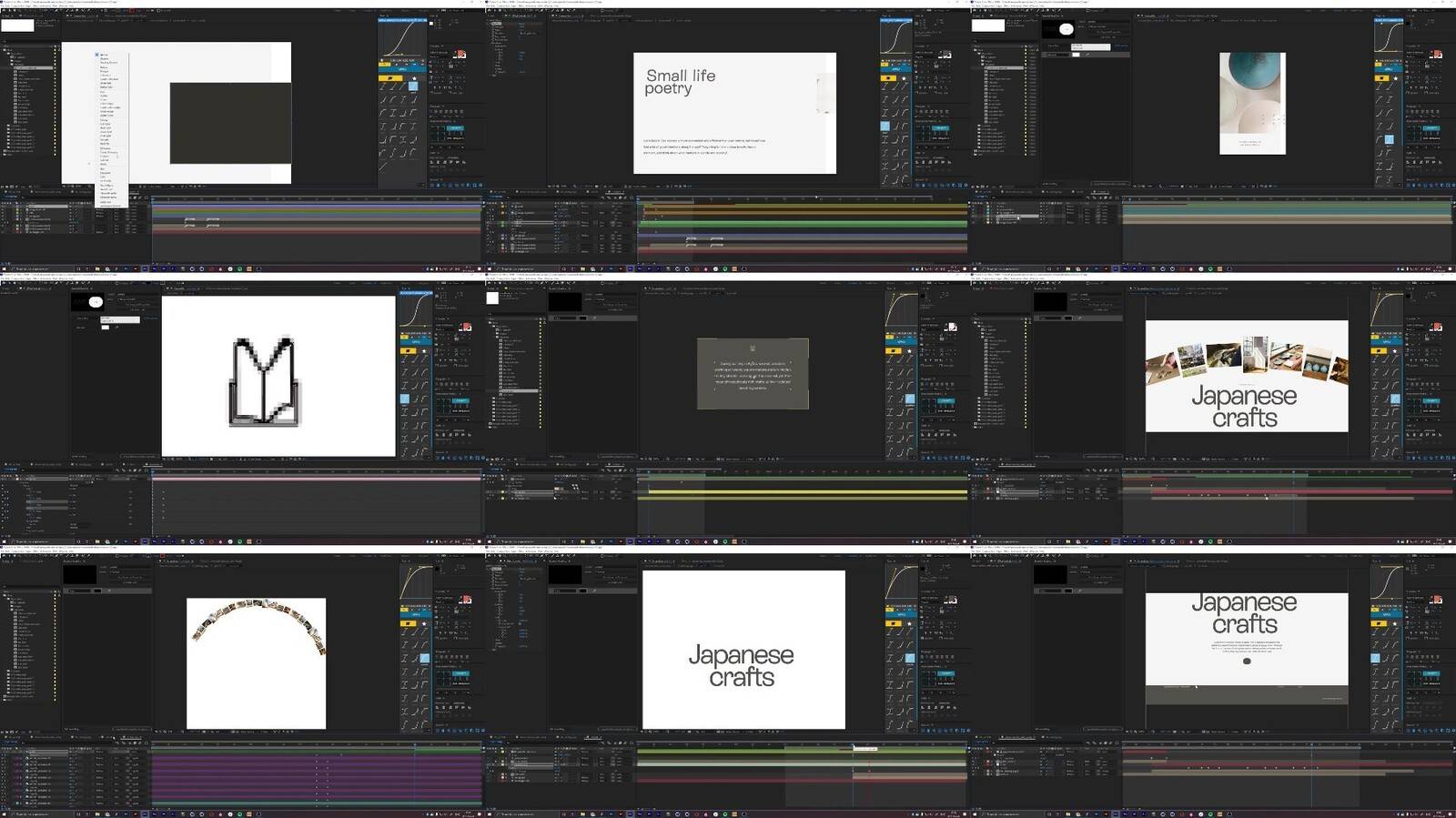Click "Japanese crafts" heading in the title-only screenshot
The width and height of the screenshot is (1456, 818).
click(742, 666)
